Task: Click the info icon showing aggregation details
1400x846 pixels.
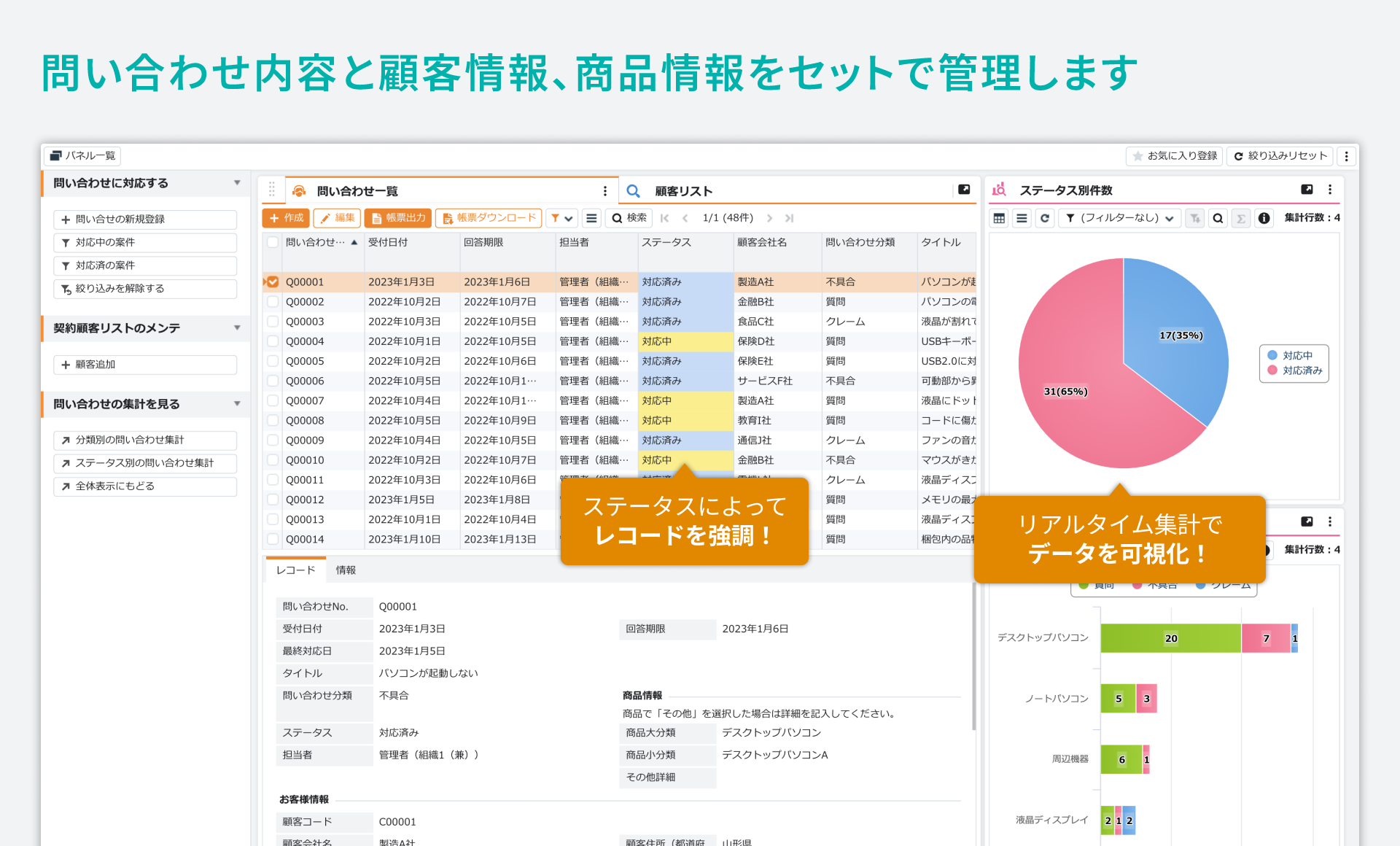Action: 1264,218
